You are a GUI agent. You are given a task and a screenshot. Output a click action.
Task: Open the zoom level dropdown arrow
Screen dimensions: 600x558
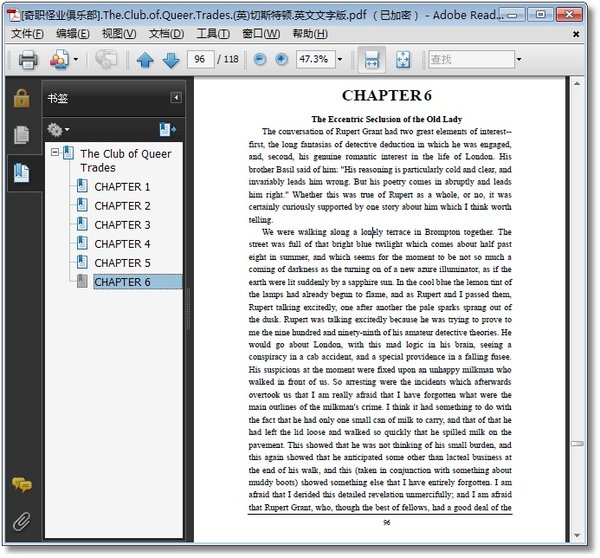[340, 59]
